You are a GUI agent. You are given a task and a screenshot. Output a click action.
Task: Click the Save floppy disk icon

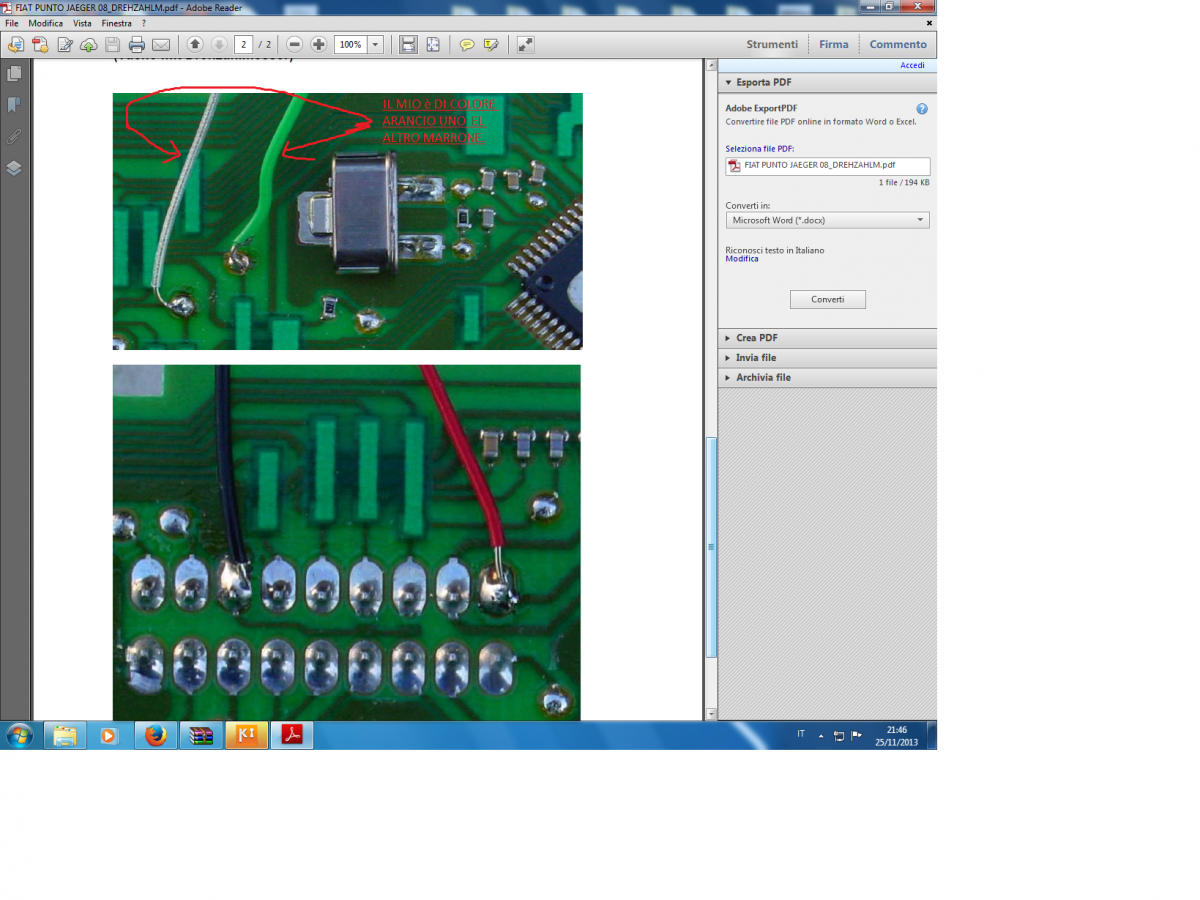[x=113, y=44]
